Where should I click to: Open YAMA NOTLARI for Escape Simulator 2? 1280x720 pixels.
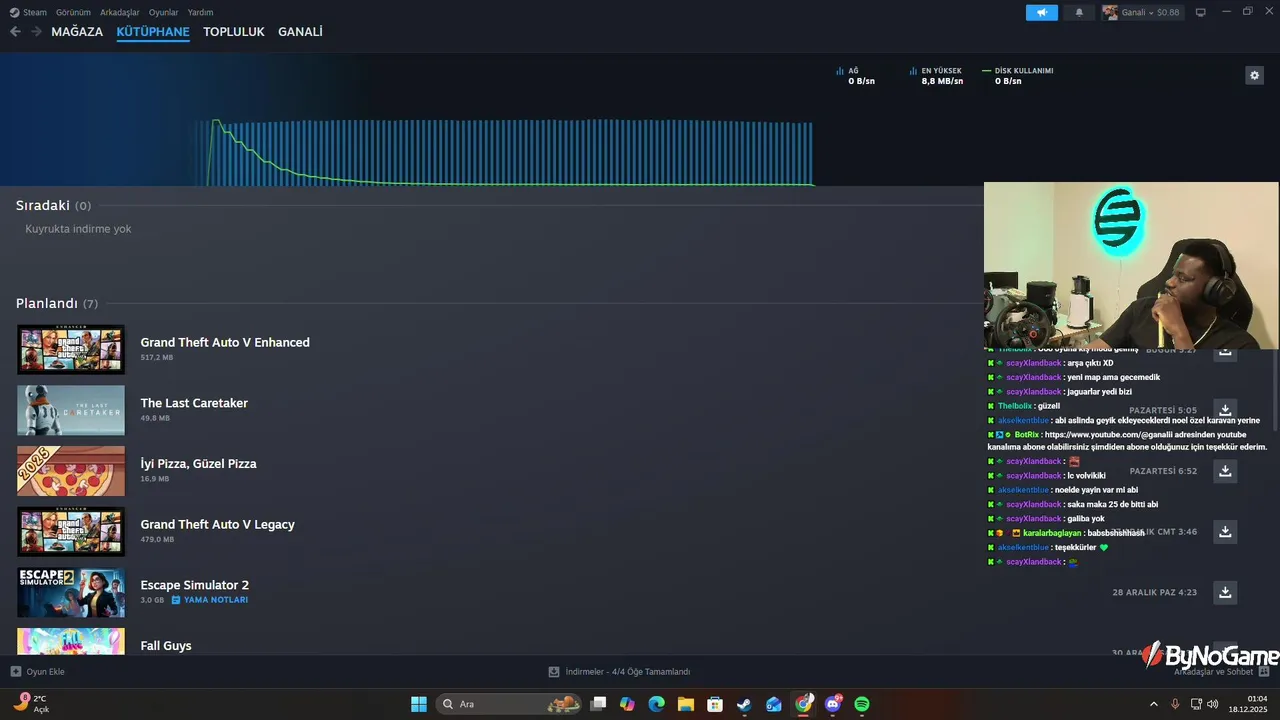pyautogui.click(x=210, y=600)
